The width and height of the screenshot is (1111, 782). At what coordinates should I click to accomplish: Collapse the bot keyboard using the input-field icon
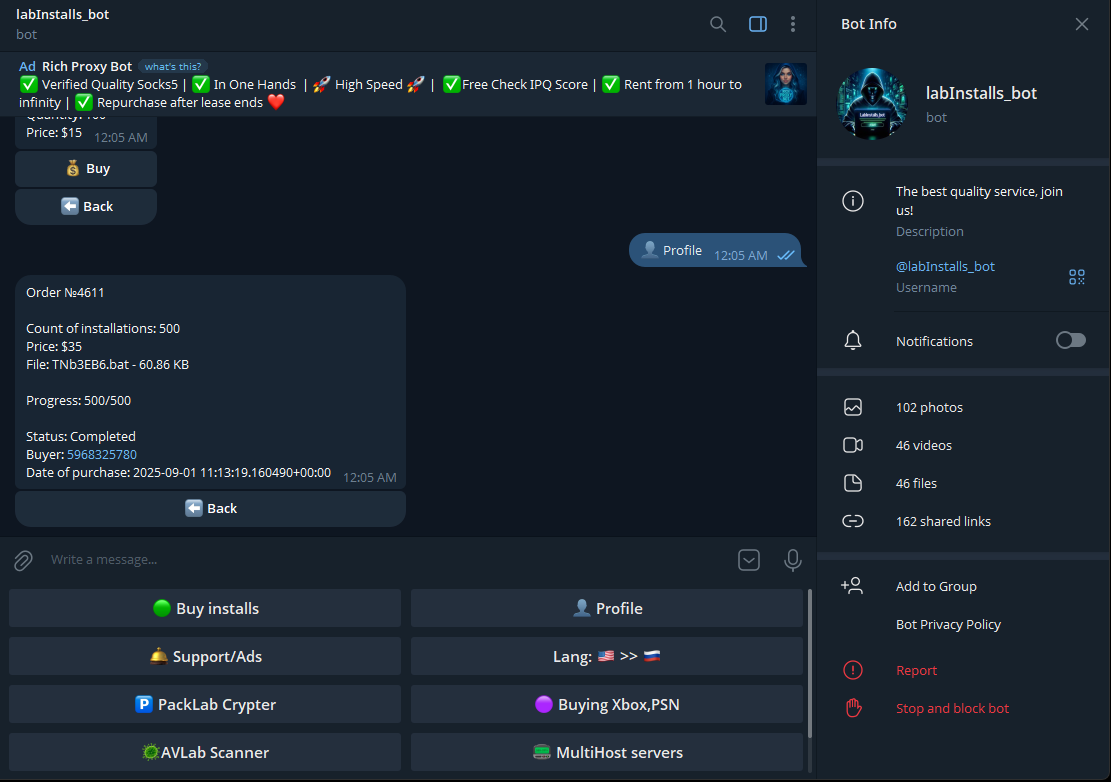coord(749,560)
